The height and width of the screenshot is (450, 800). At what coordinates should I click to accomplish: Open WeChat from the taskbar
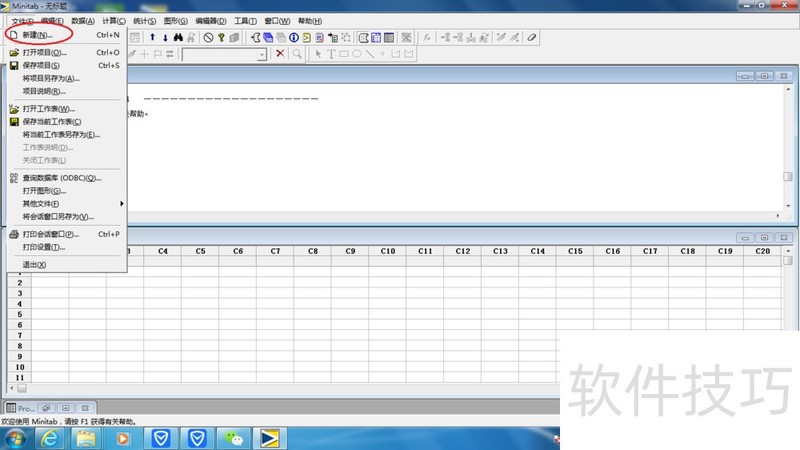click(x=234, y=438)
